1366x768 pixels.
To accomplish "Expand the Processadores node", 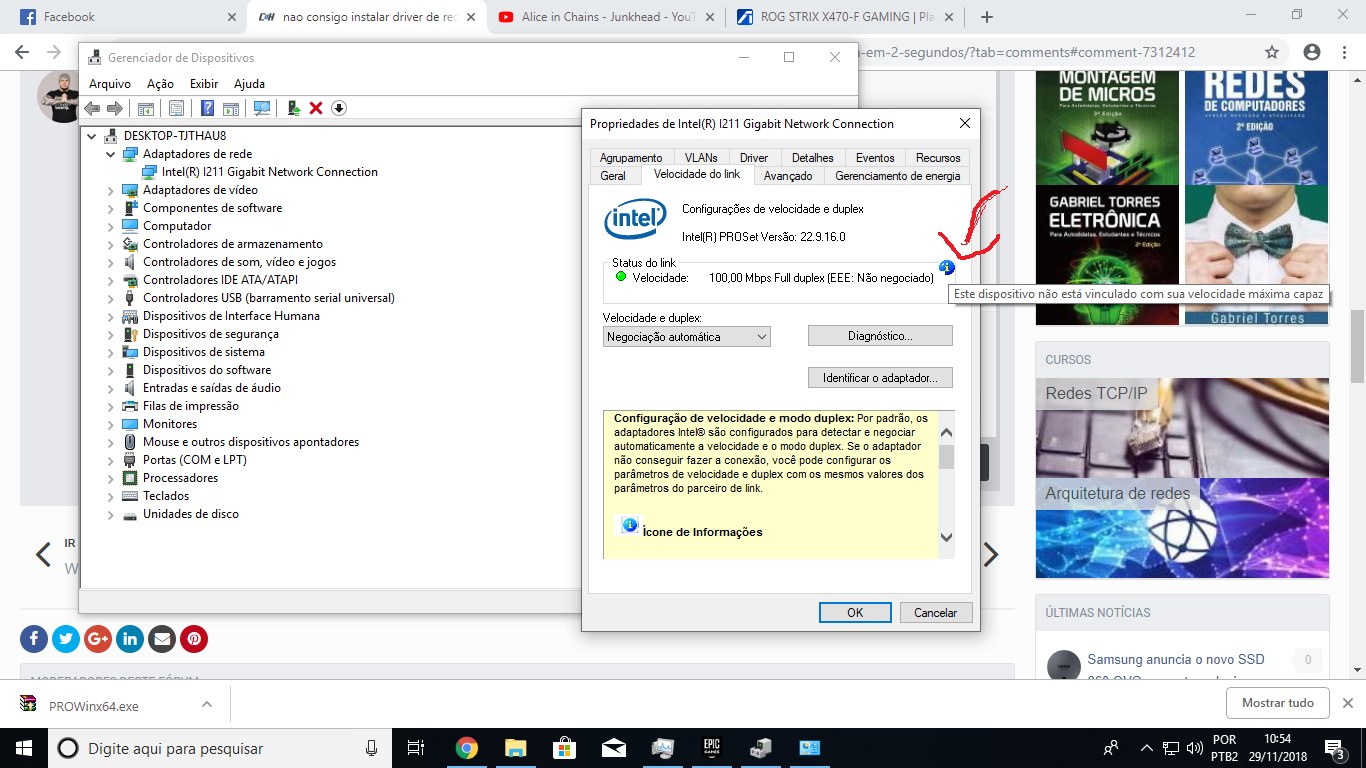I will [111, 478].
